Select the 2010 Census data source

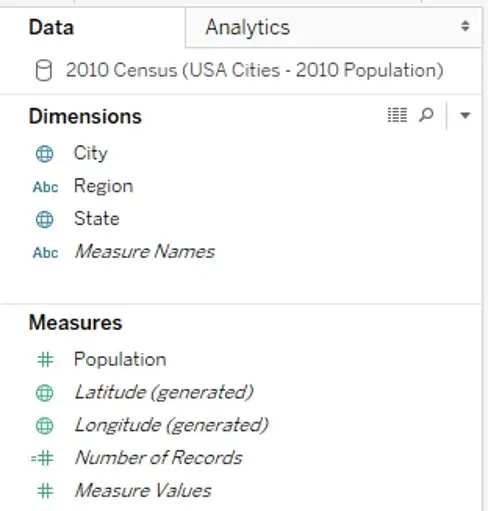coord(255,70)
